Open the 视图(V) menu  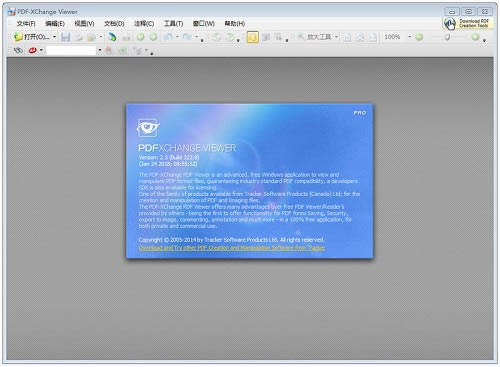coord(84,23)
